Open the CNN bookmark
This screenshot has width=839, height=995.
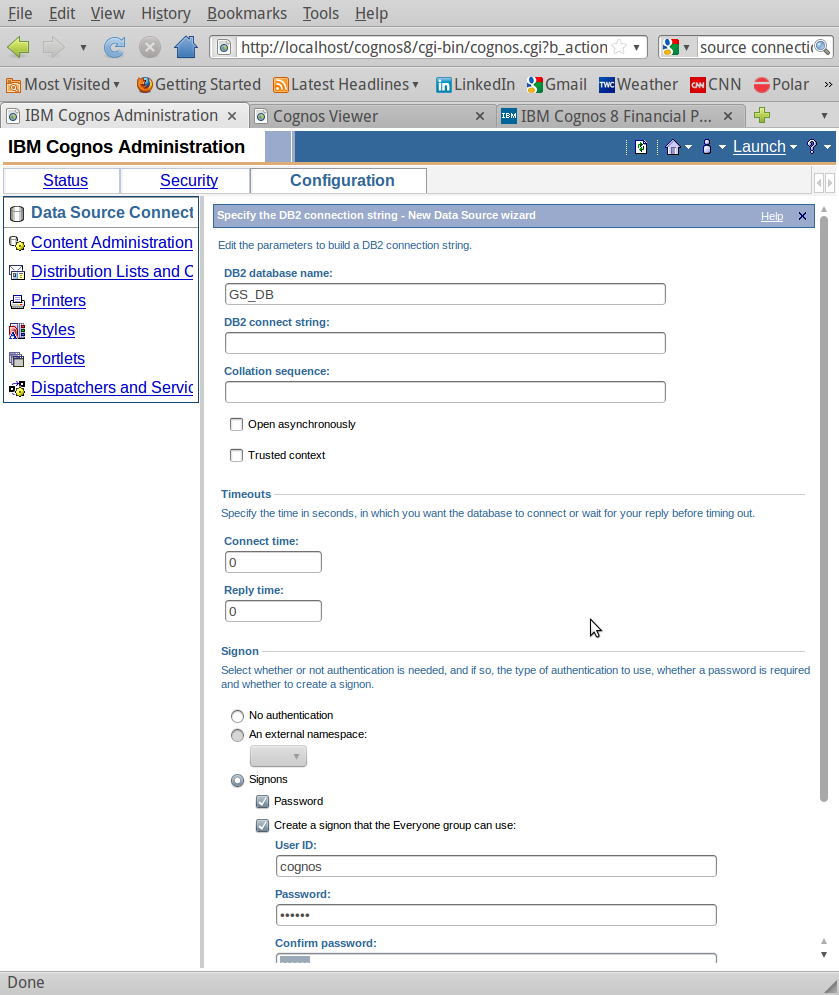[x=715, y=84]
